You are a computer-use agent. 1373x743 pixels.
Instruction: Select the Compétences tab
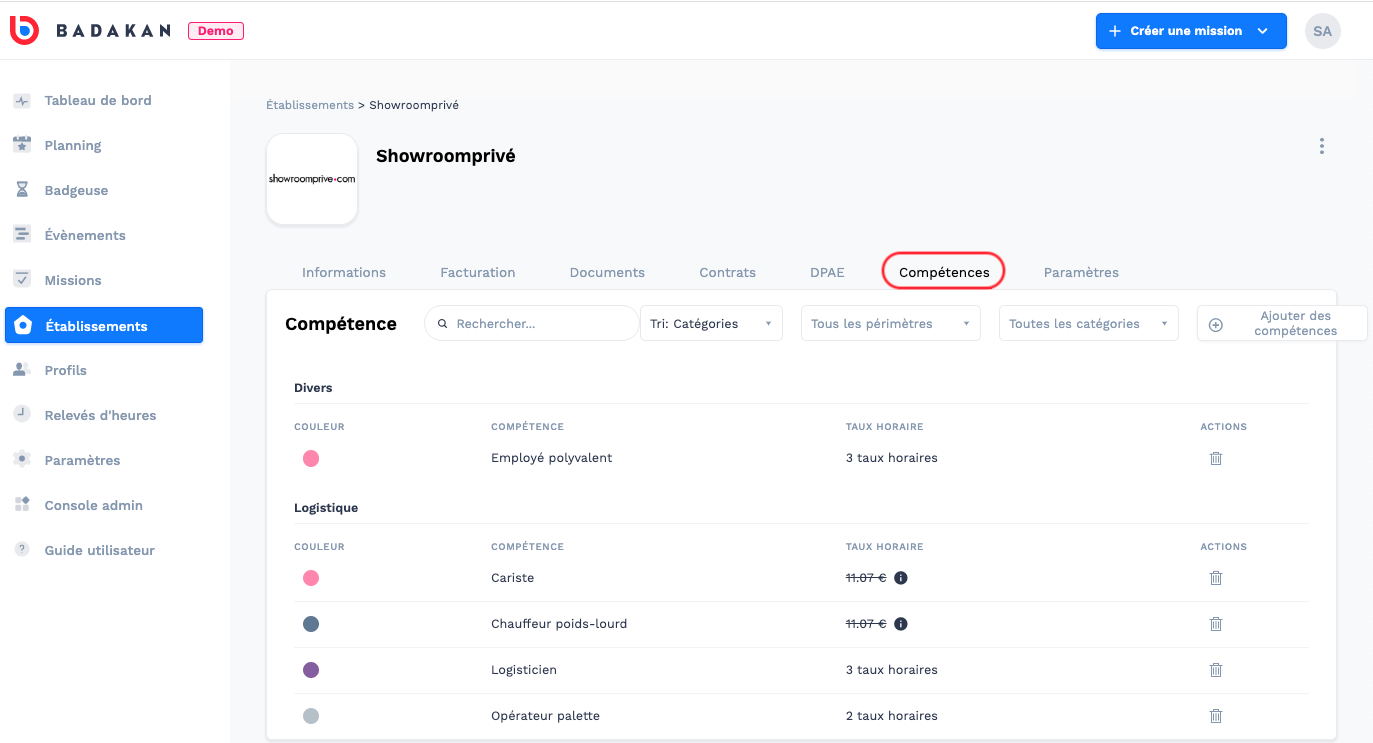944,272
